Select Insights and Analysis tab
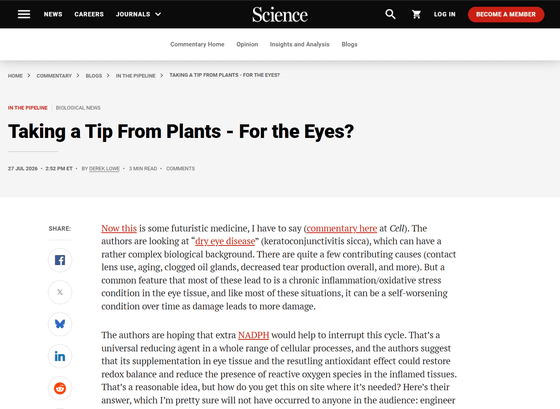The width and height of the screenshot is (560, 409). click(300, 44)
